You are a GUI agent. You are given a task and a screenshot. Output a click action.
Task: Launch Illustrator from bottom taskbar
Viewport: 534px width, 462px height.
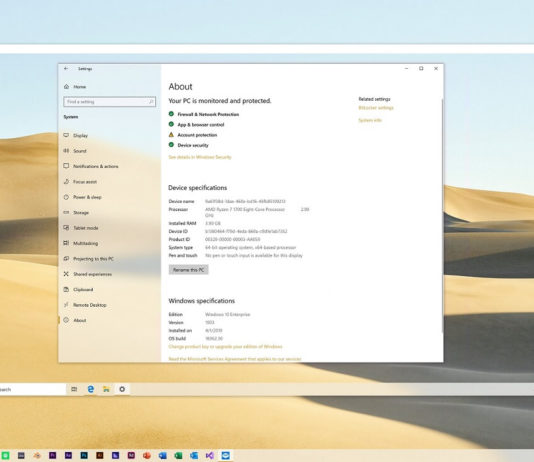[99, 455]
